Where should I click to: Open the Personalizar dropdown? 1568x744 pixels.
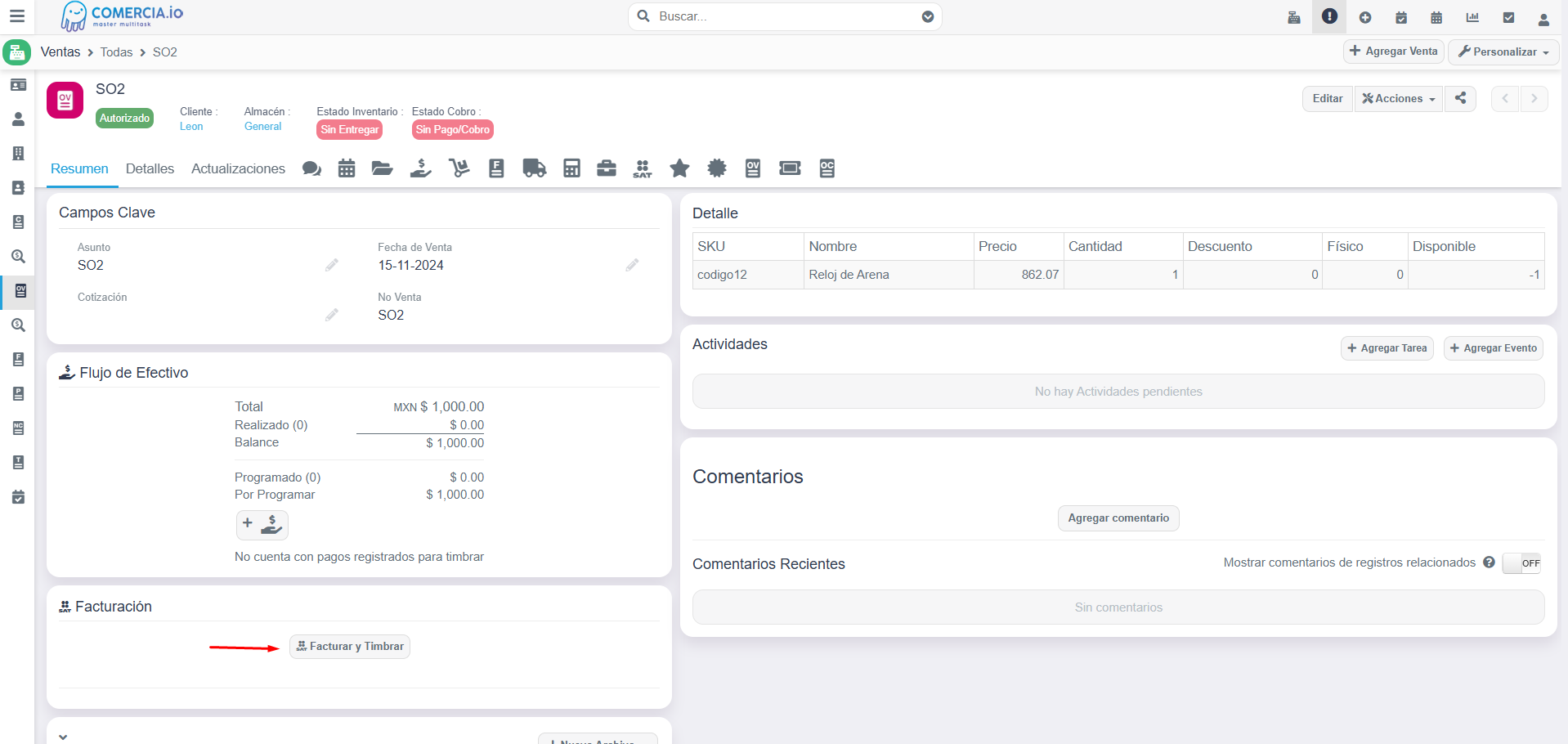[x=1503, y=52]
